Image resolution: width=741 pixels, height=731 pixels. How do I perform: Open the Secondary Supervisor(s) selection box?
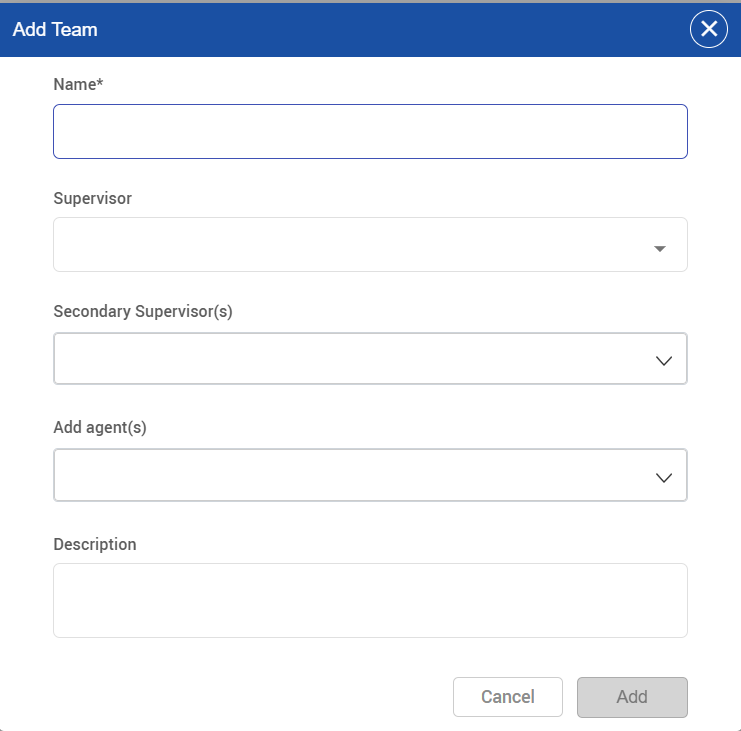click(350, 359)
